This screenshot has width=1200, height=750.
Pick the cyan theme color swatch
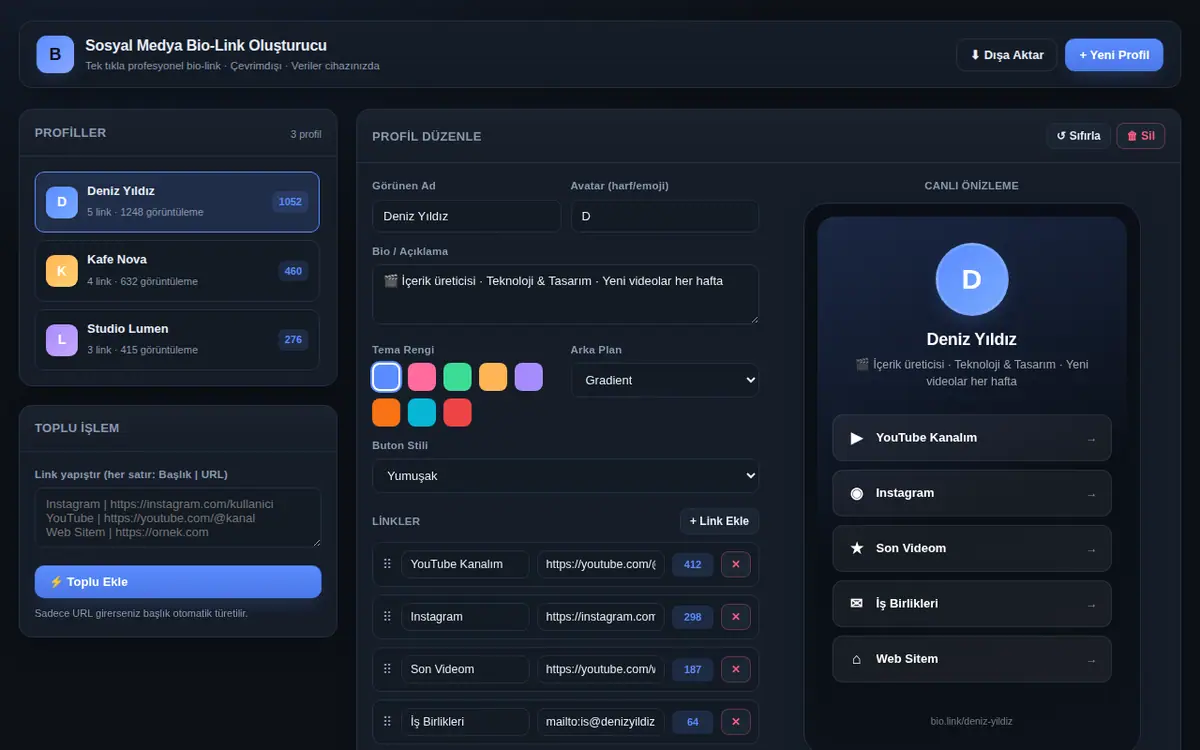point(422,412)
